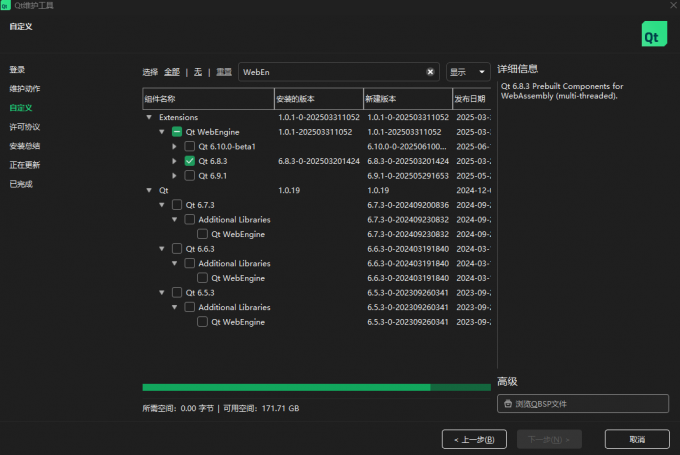The width and height of the screenshot is (680, 455).
Task: Select the 1.0.19 installed version cell
Action: (289, 190)
